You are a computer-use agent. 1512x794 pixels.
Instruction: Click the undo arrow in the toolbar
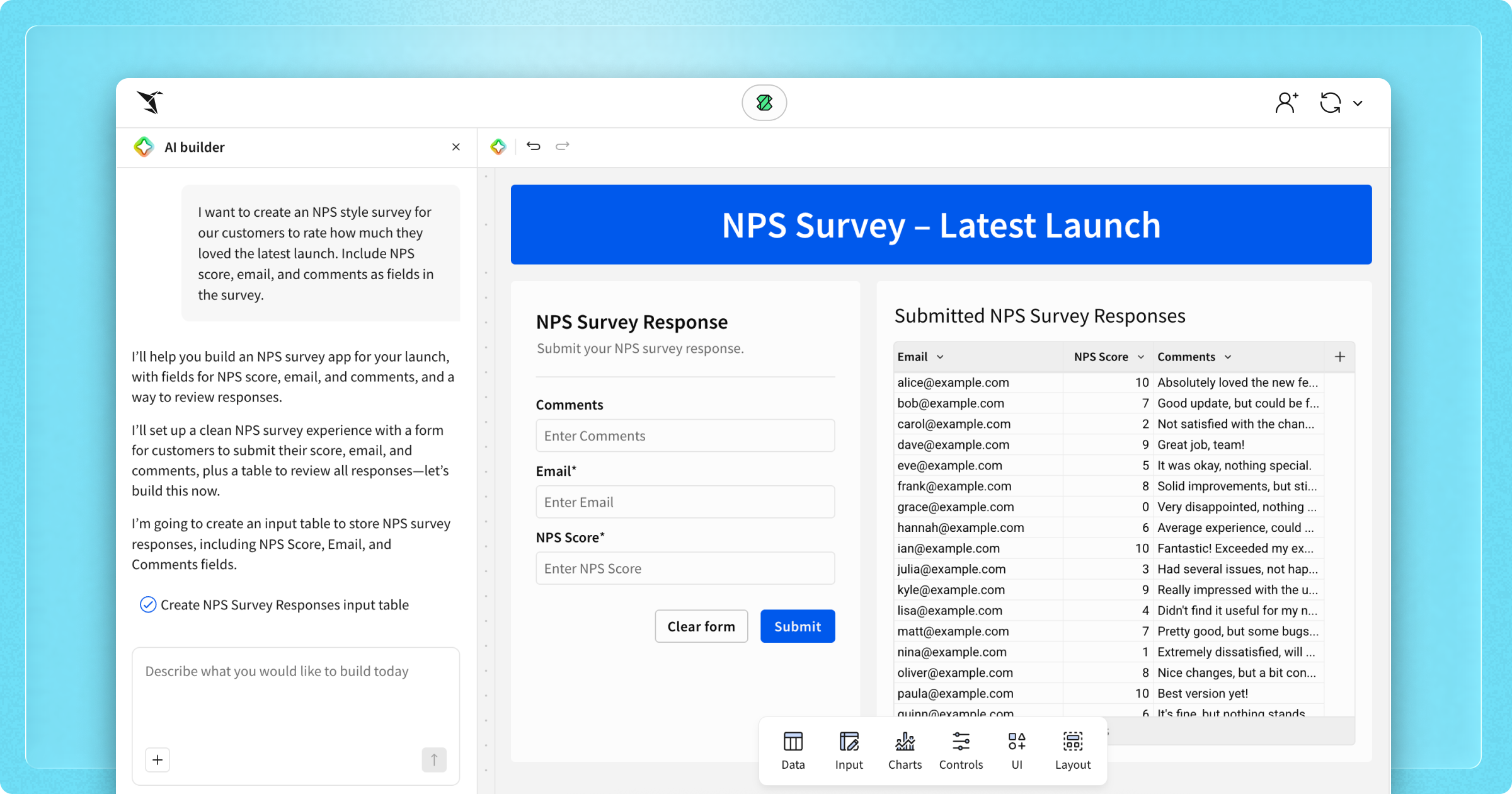click(x=533, y=146)
